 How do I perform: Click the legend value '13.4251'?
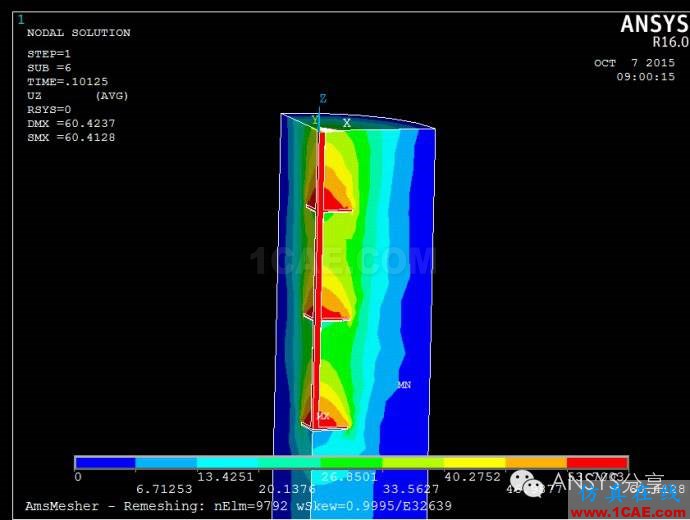point(225,477)
